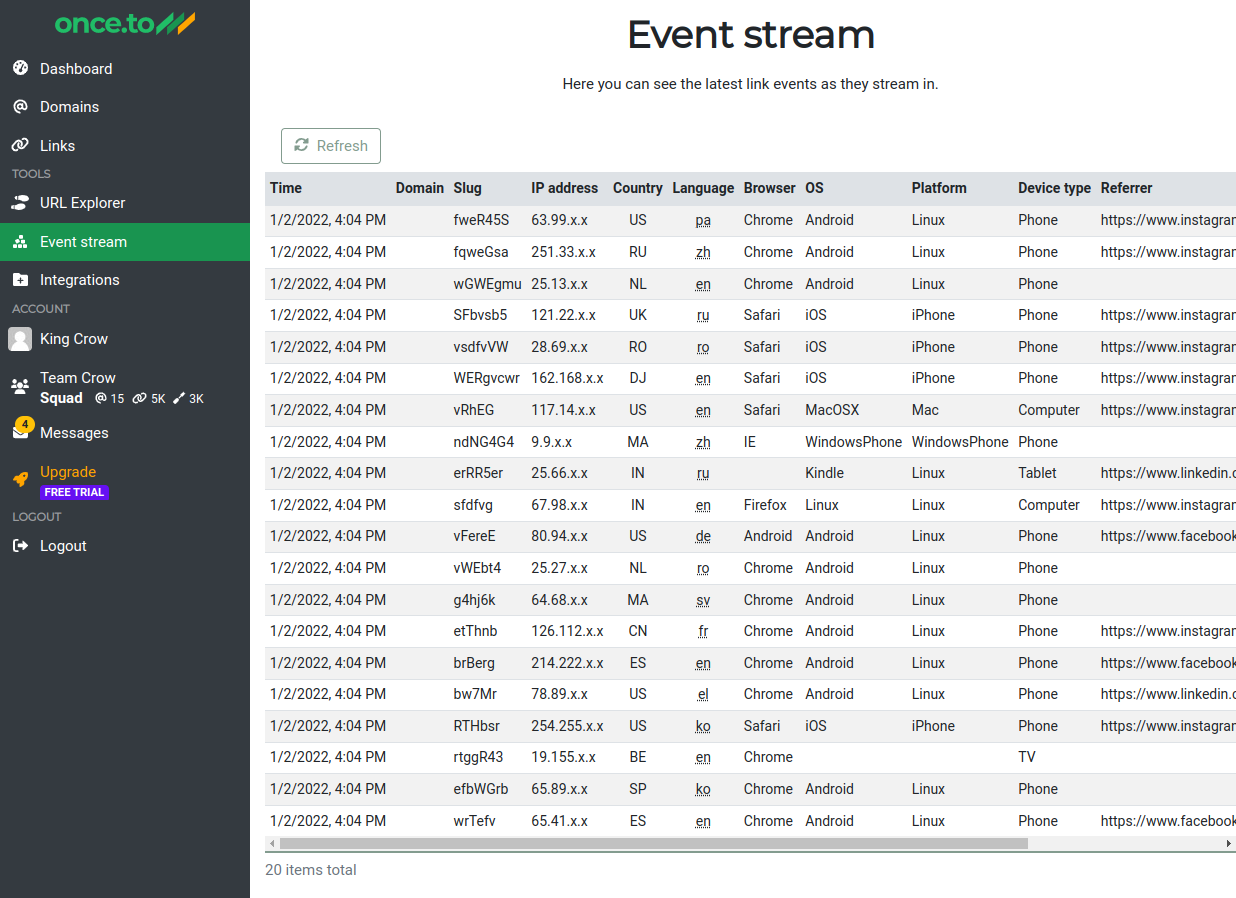Sort by the Browser column header
The height and width of the screenshot is (898, 1236).
point(770,188)
